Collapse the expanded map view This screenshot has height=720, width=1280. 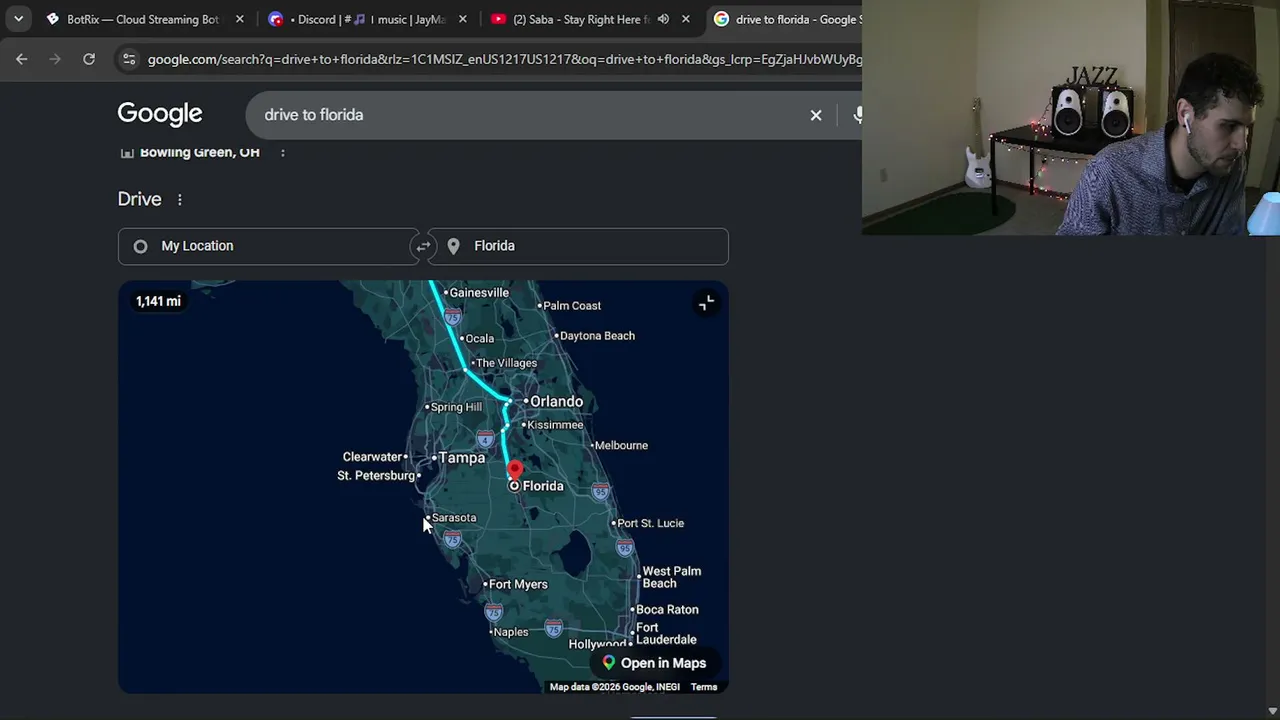(706, 303)
